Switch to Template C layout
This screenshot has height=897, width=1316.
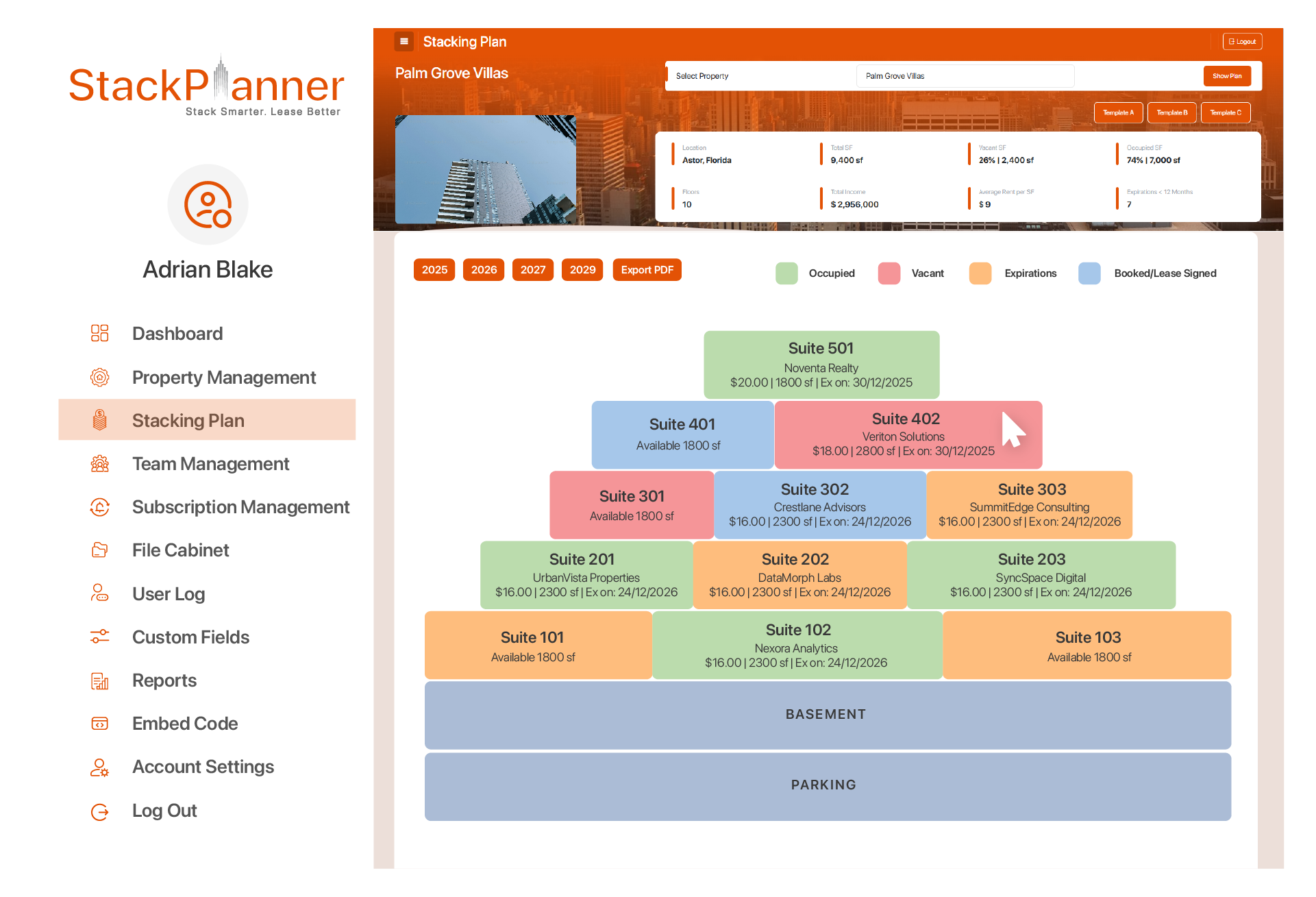(1225, 112)
